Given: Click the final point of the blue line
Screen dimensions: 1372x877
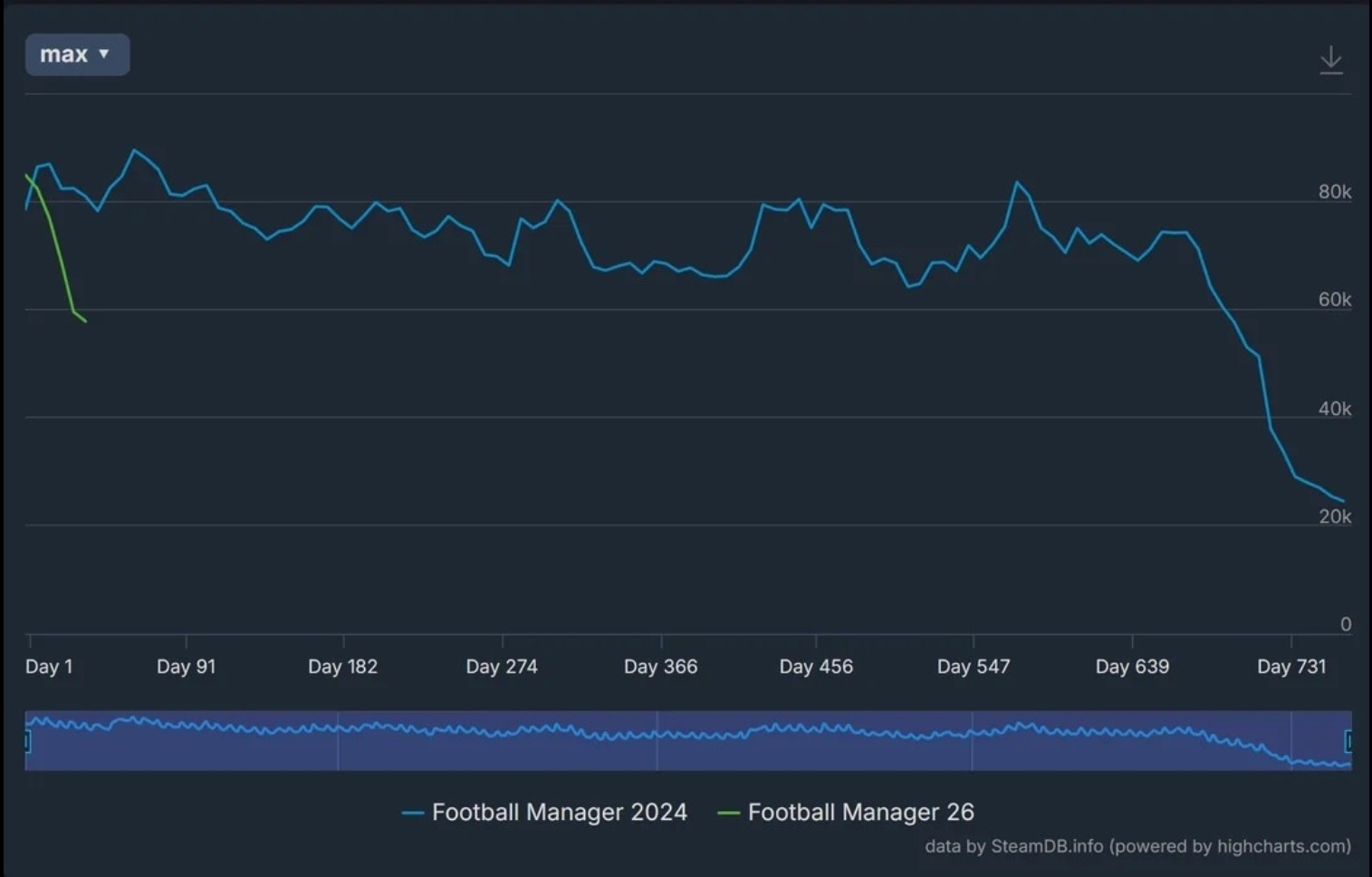Looking at the screenshot, I should 1343,501.
